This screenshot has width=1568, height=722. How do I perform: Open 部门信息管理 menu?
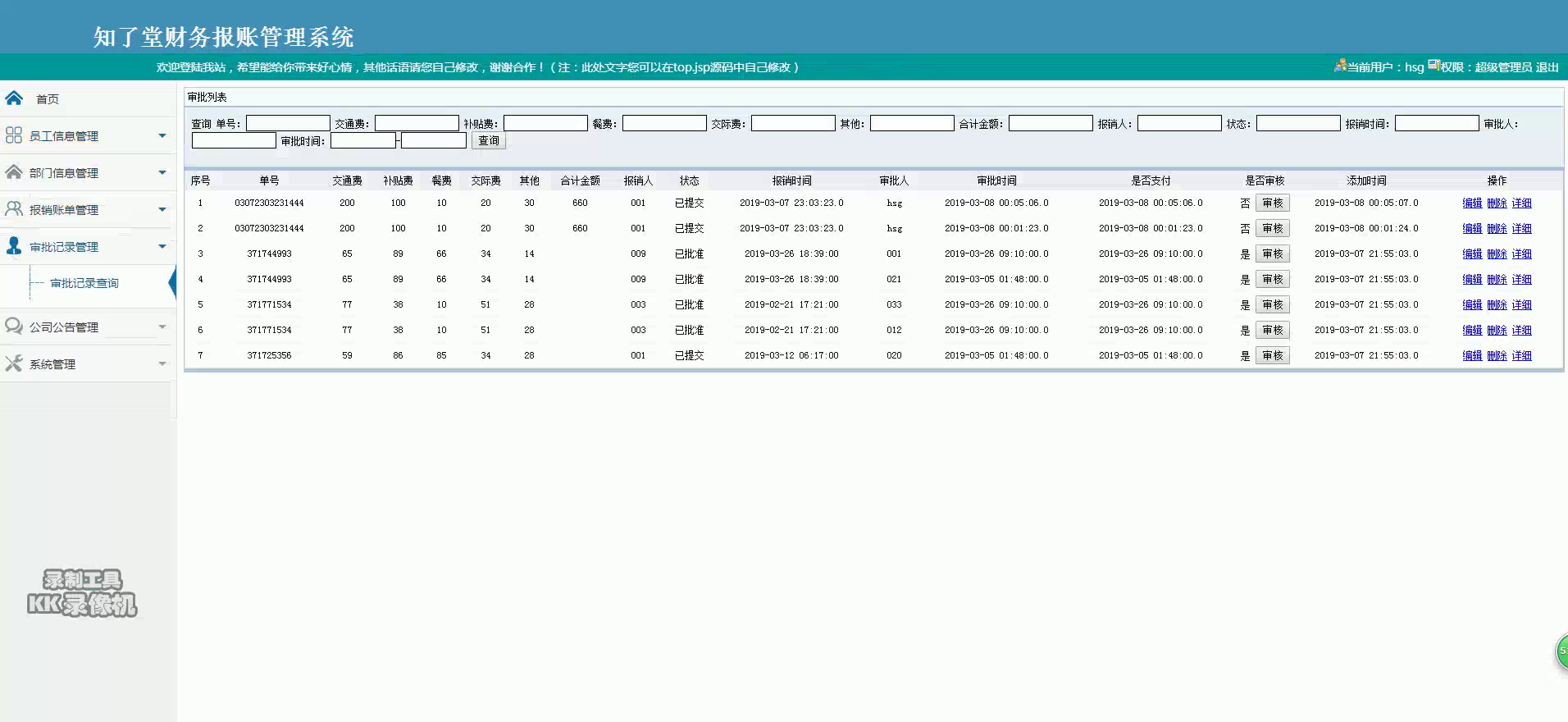(x=64, y=173)
